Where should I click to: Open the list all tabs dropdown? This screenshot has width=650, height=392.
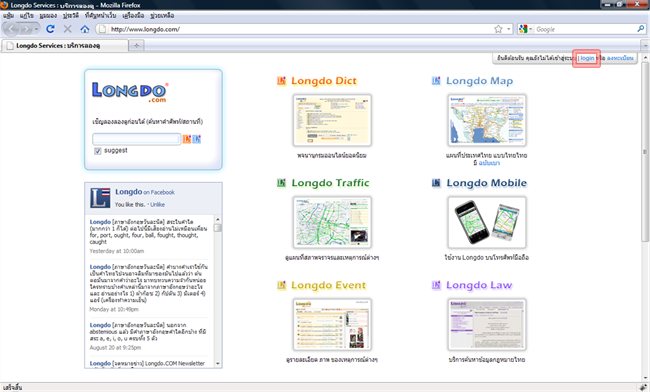[x=645, y=46]
